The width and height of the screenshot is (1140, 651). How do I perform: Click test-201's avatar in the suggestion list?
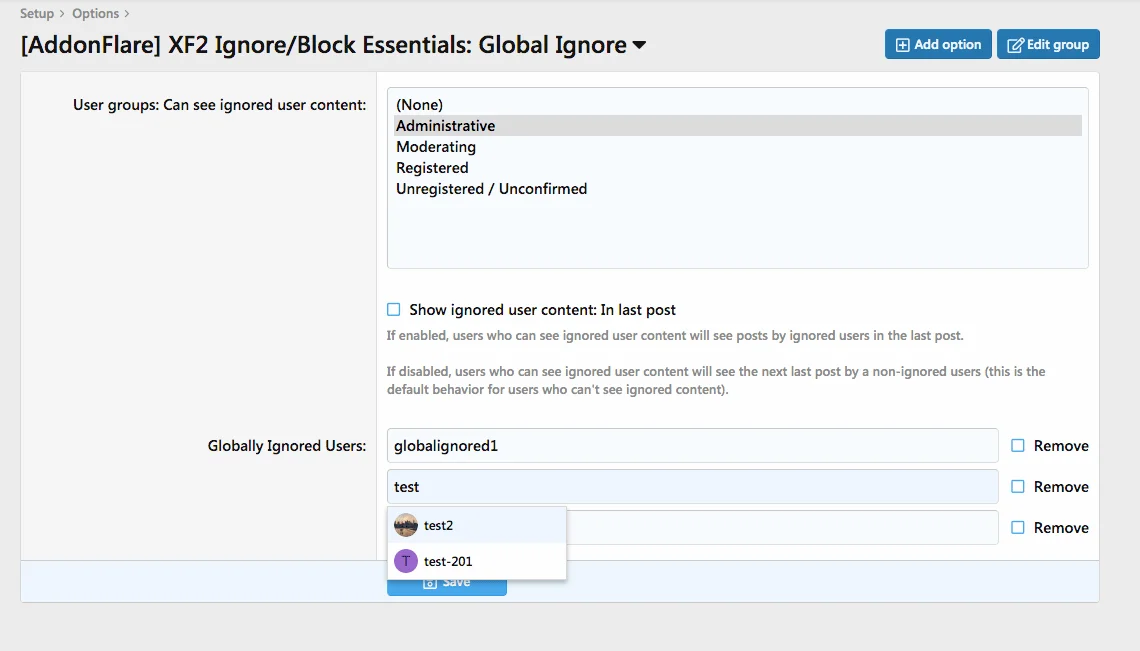tap(406, 561)
